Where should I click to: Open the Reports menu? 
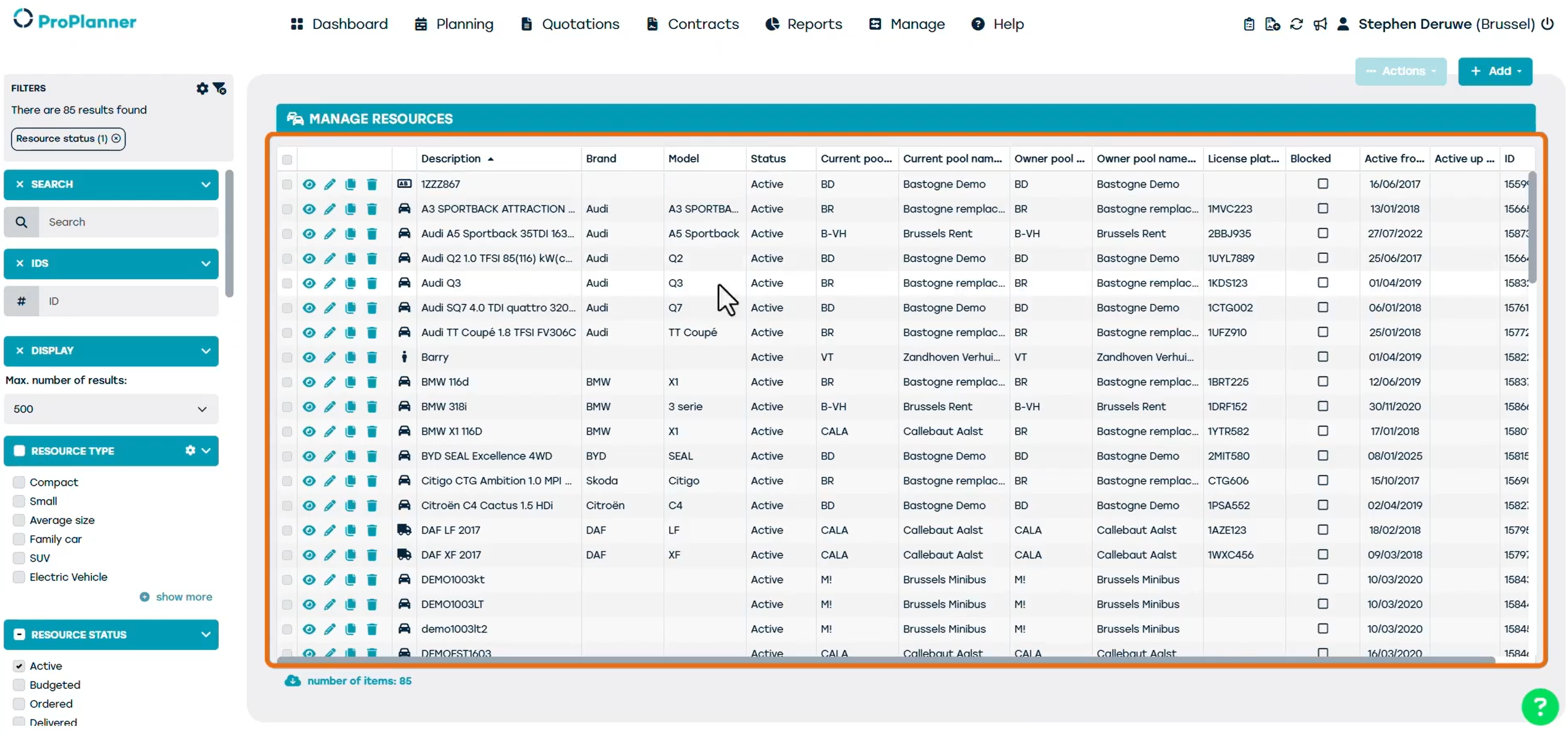804,24
